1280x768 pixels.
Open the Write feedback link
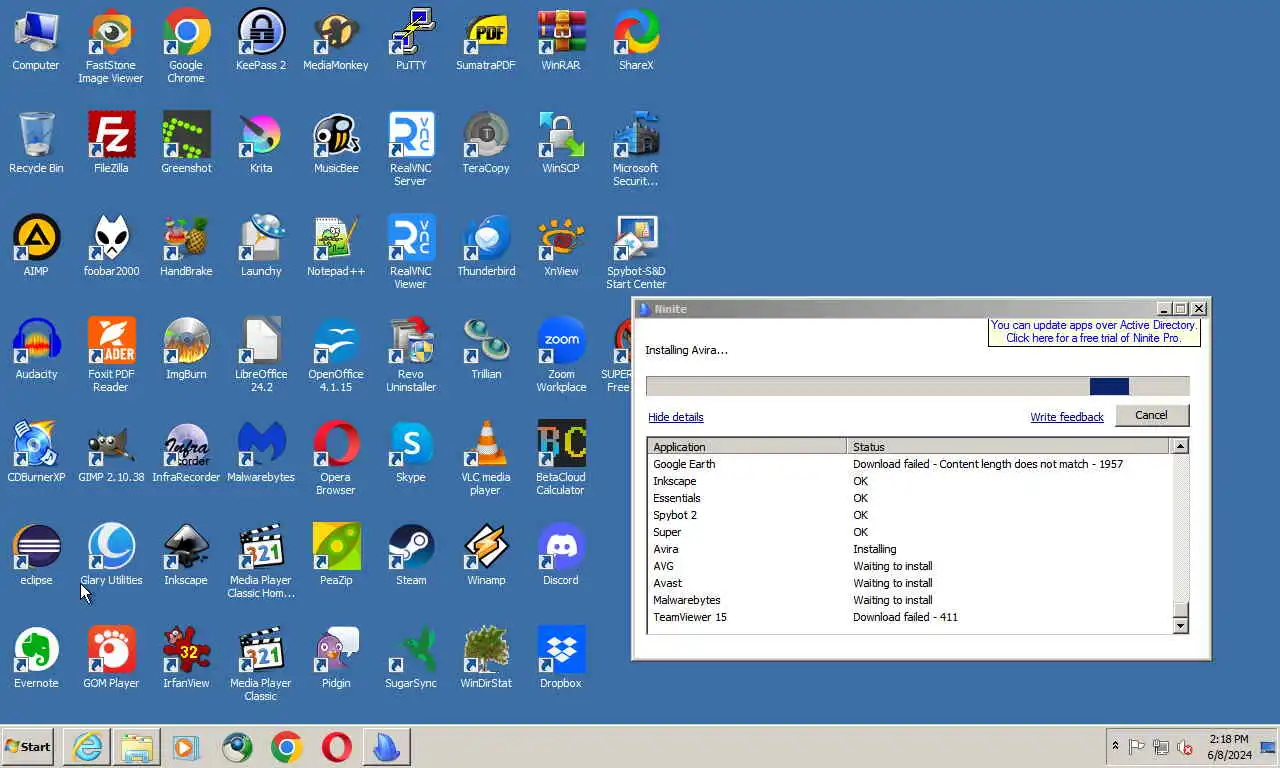[x=1067, y=417]
